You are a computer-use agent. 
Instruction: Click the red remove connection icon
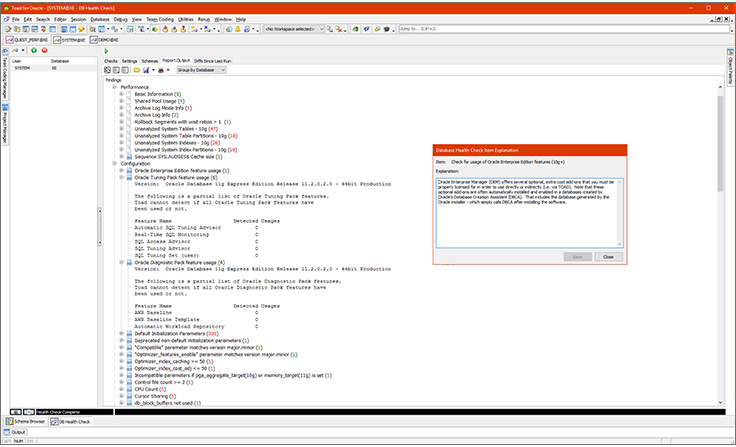coord(44,50)
